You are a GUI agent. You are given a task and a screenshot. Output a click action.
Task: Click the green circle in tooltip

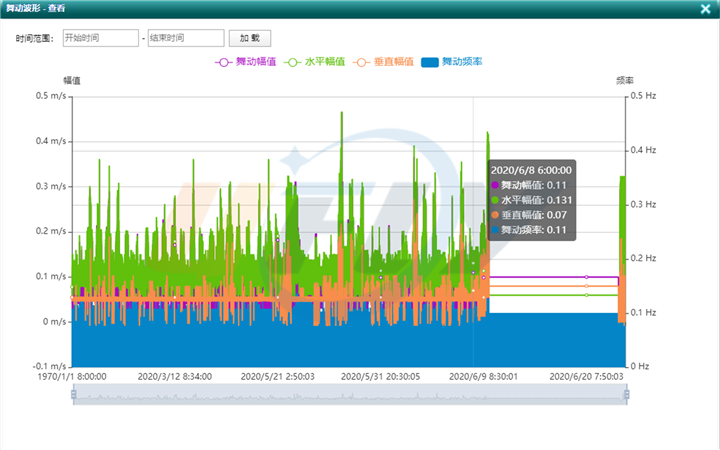coord(495,201)
